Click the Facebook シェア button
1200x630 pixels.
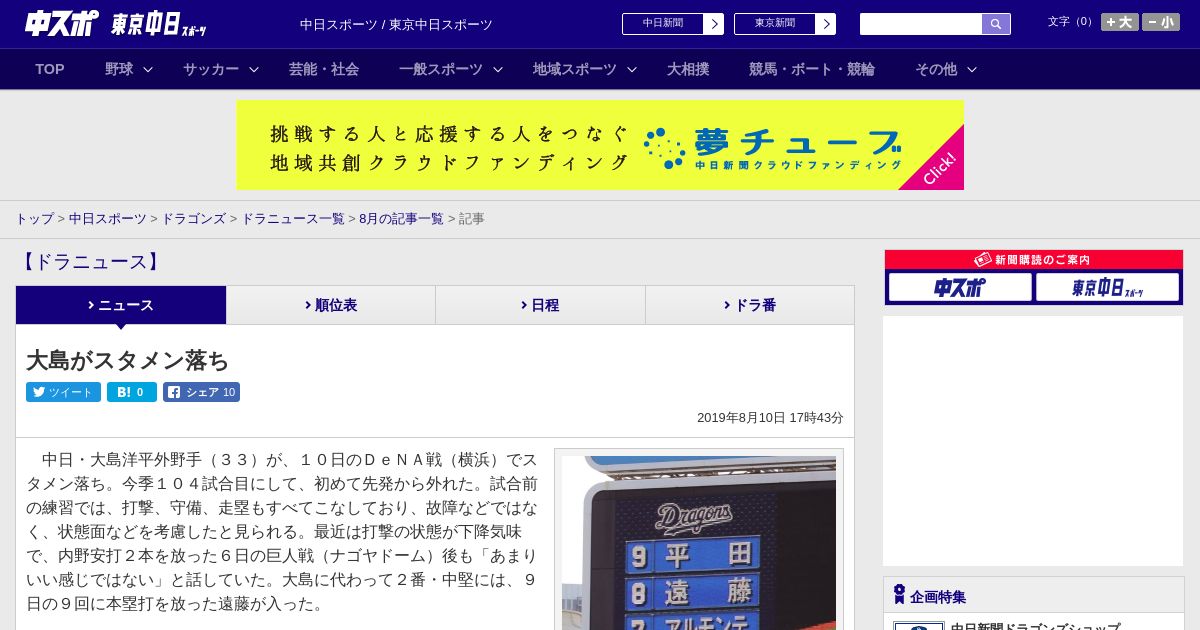click(201, 392)
